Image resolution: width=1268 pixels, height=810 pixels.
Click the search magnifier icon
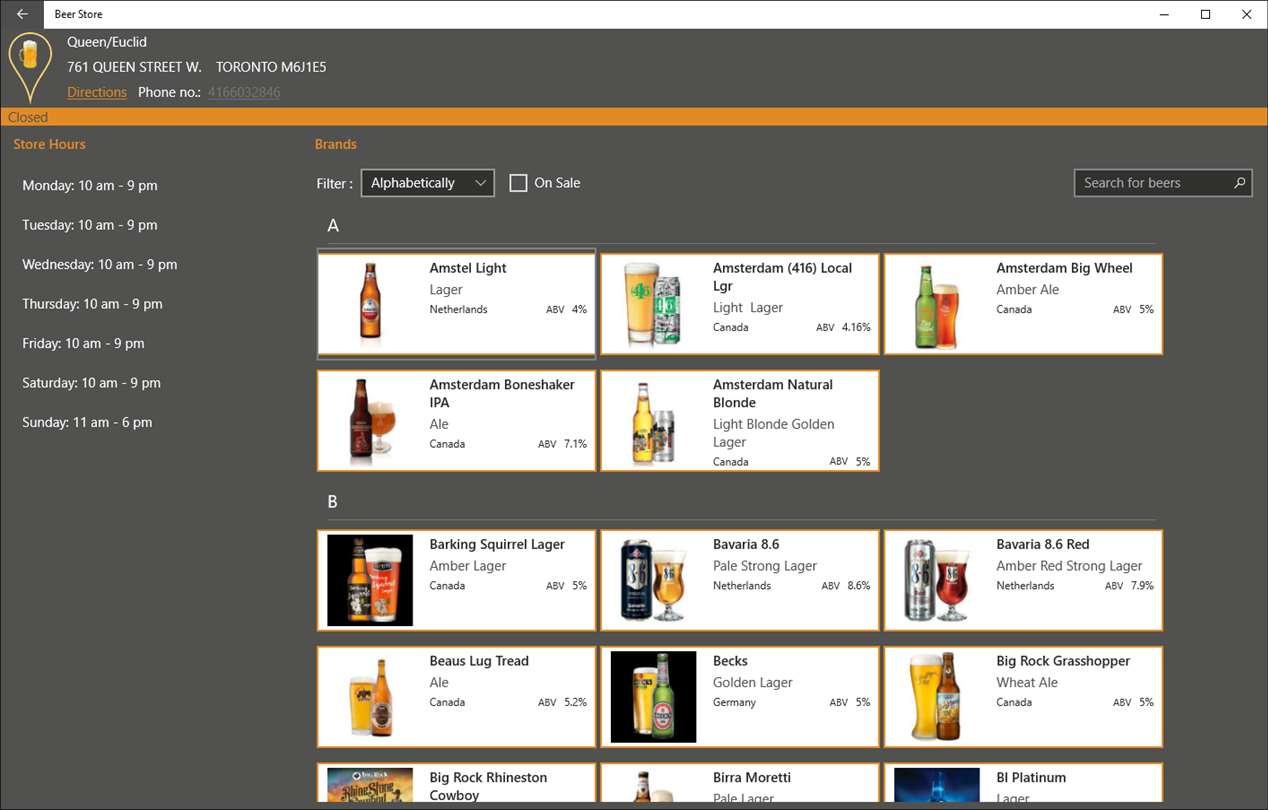point(1239,183)
